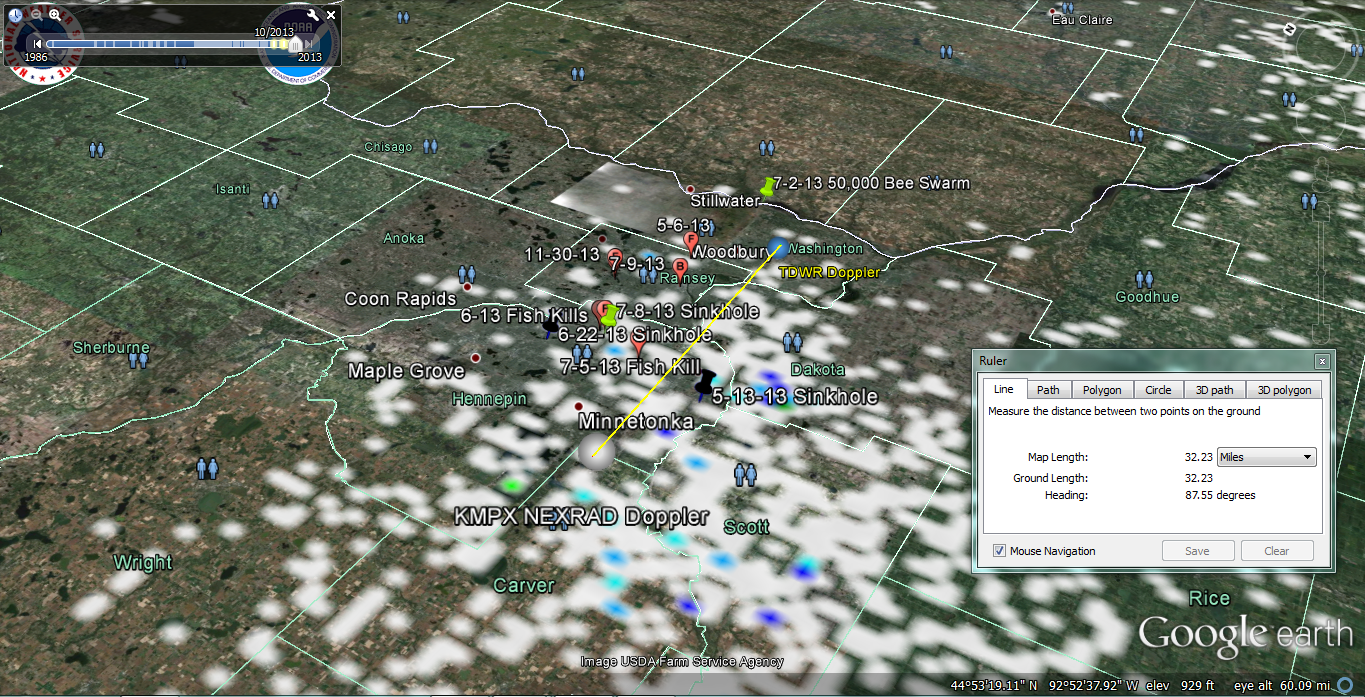1365x697 pixels.
Task: Select the KMPX NEXRAD Doppler sphere marker
Action: (x=595, y=452)
